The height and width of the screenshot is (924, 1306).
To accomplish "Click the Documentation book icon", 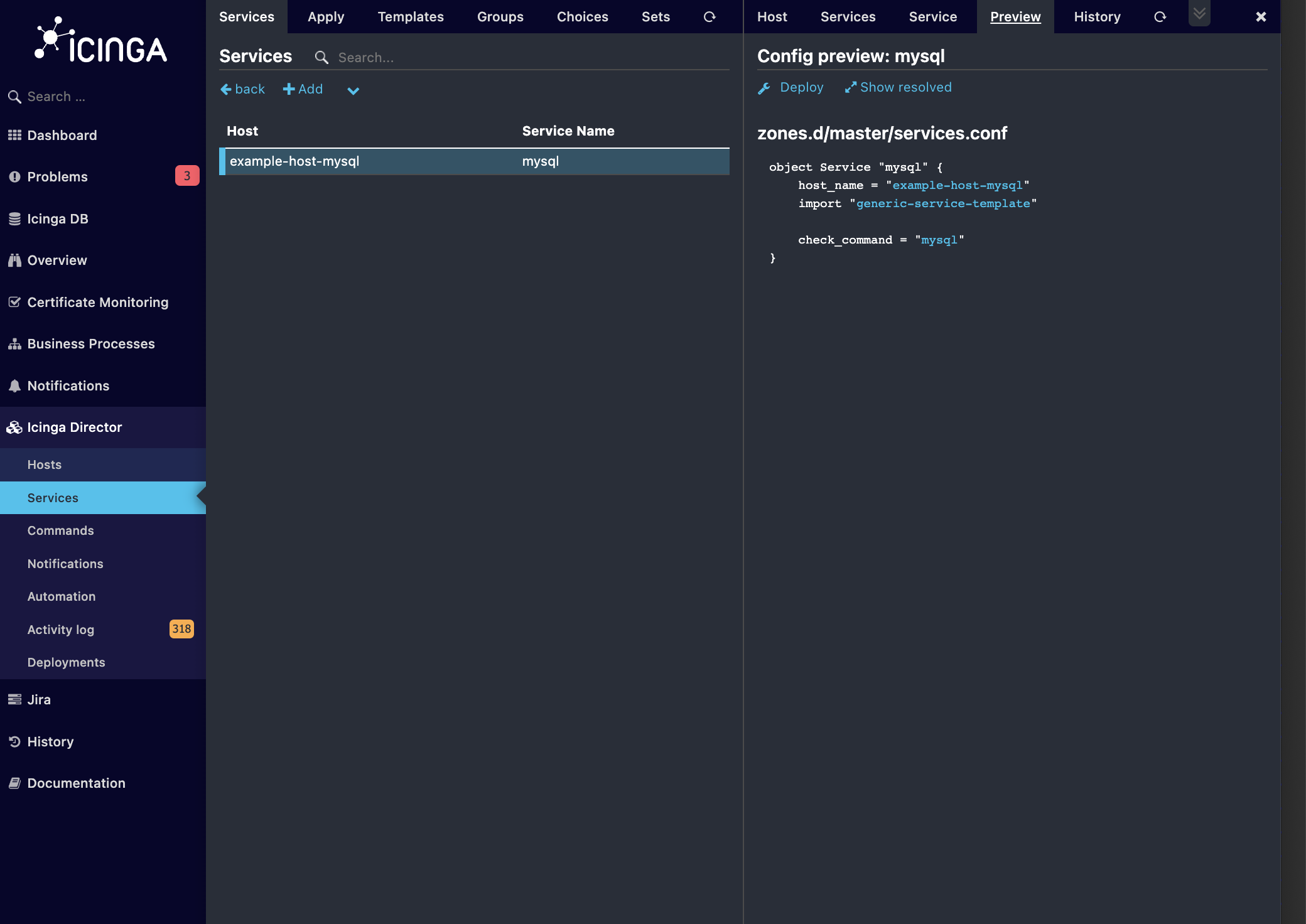I will [x=14, y=783].
